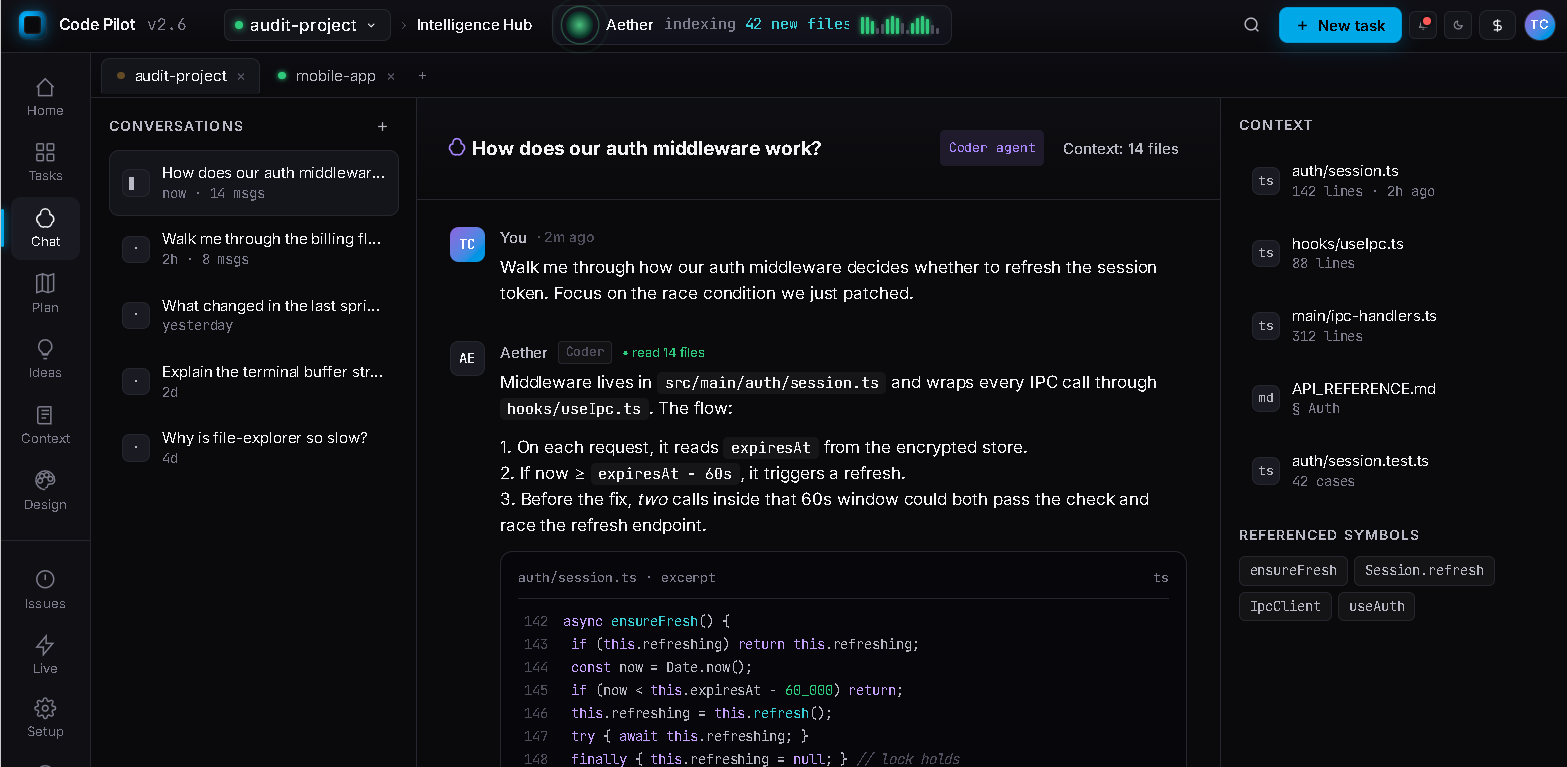Select Chat in sidebar
Screen dimensions: 1567x767
(x=45, y=228)
